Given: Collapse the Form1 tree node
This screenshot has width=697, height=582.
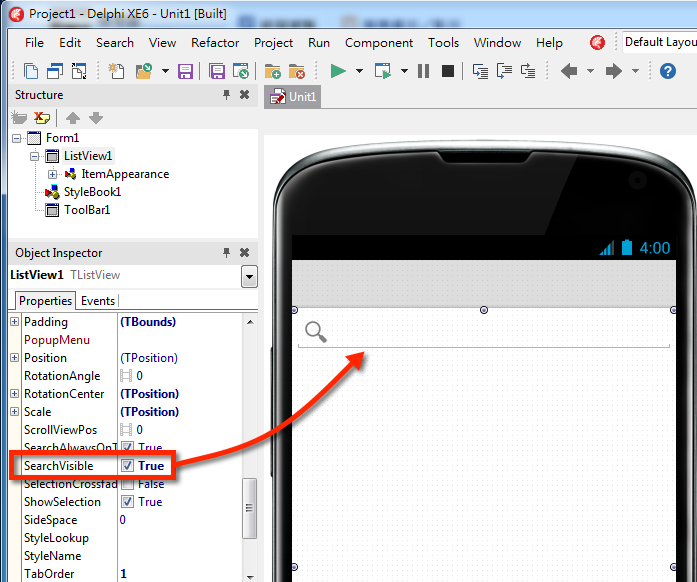Looking at the screenshot, I should 16,139.
